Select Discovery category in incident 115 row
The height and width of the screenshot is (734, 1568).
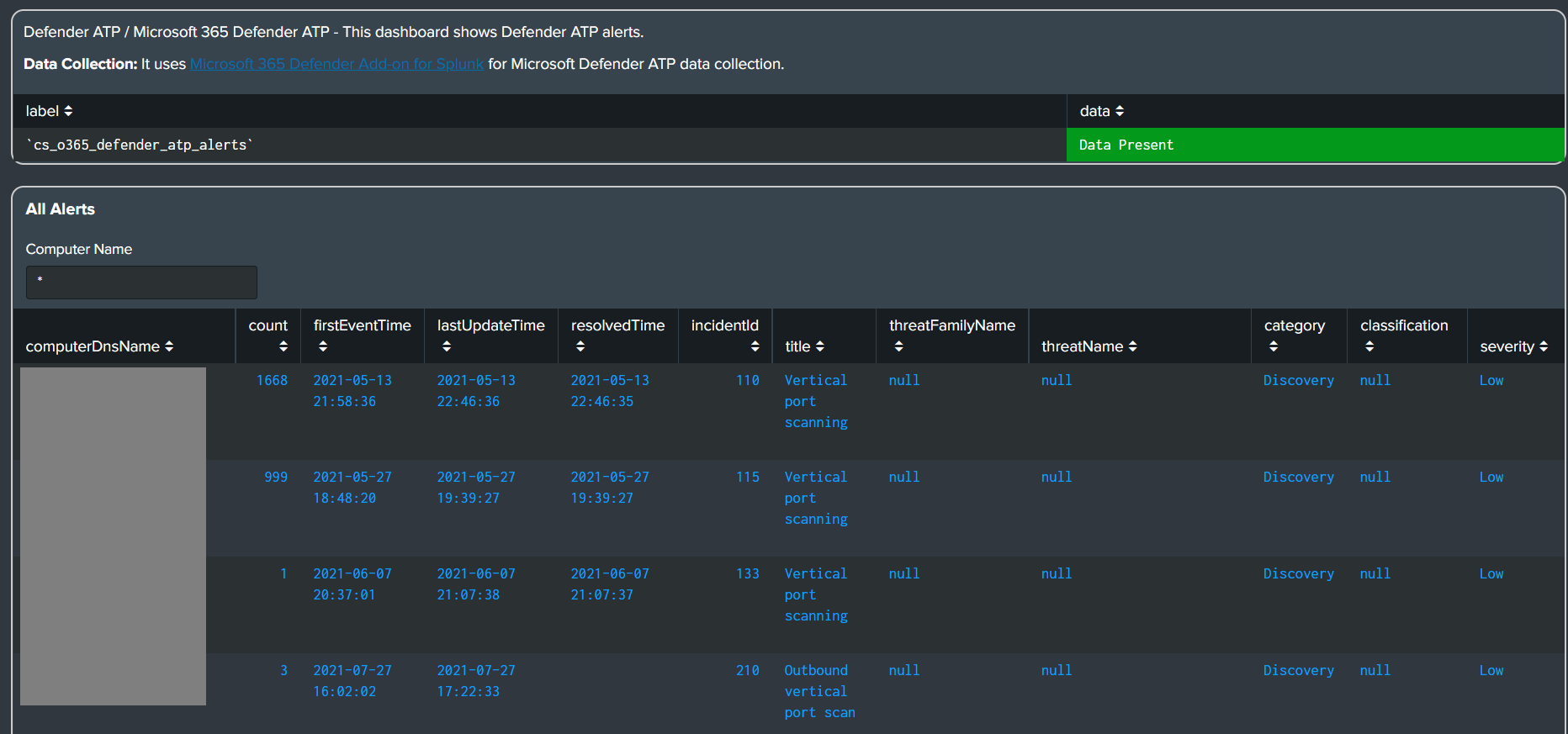pyautogui.click(x=1299, y=477)
